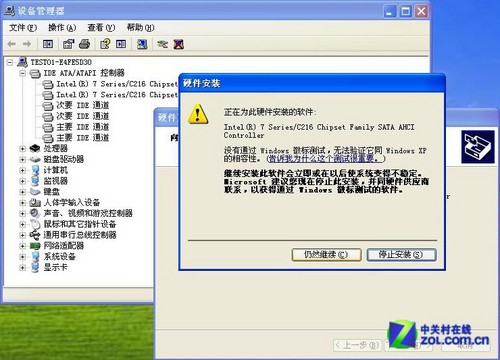The width and height of the screenshot is (500, 360).
Task: Click the red X uninstall toolbar icon
Action: pos(179,44)
